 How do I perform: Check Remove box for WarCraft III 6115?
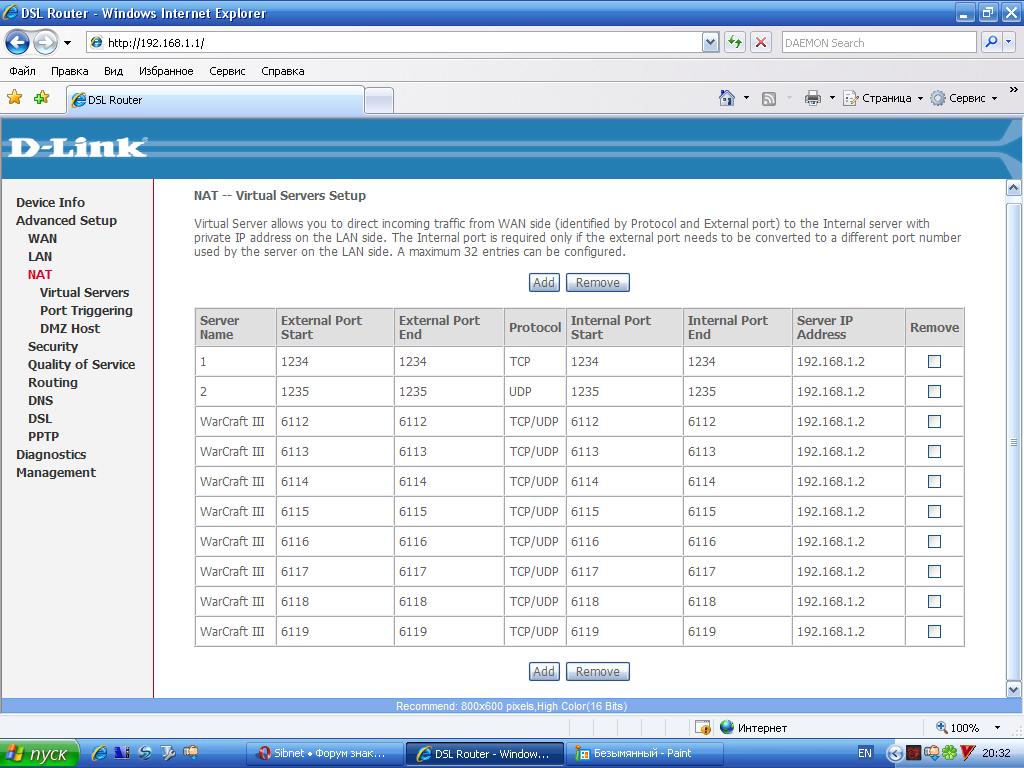935,511
